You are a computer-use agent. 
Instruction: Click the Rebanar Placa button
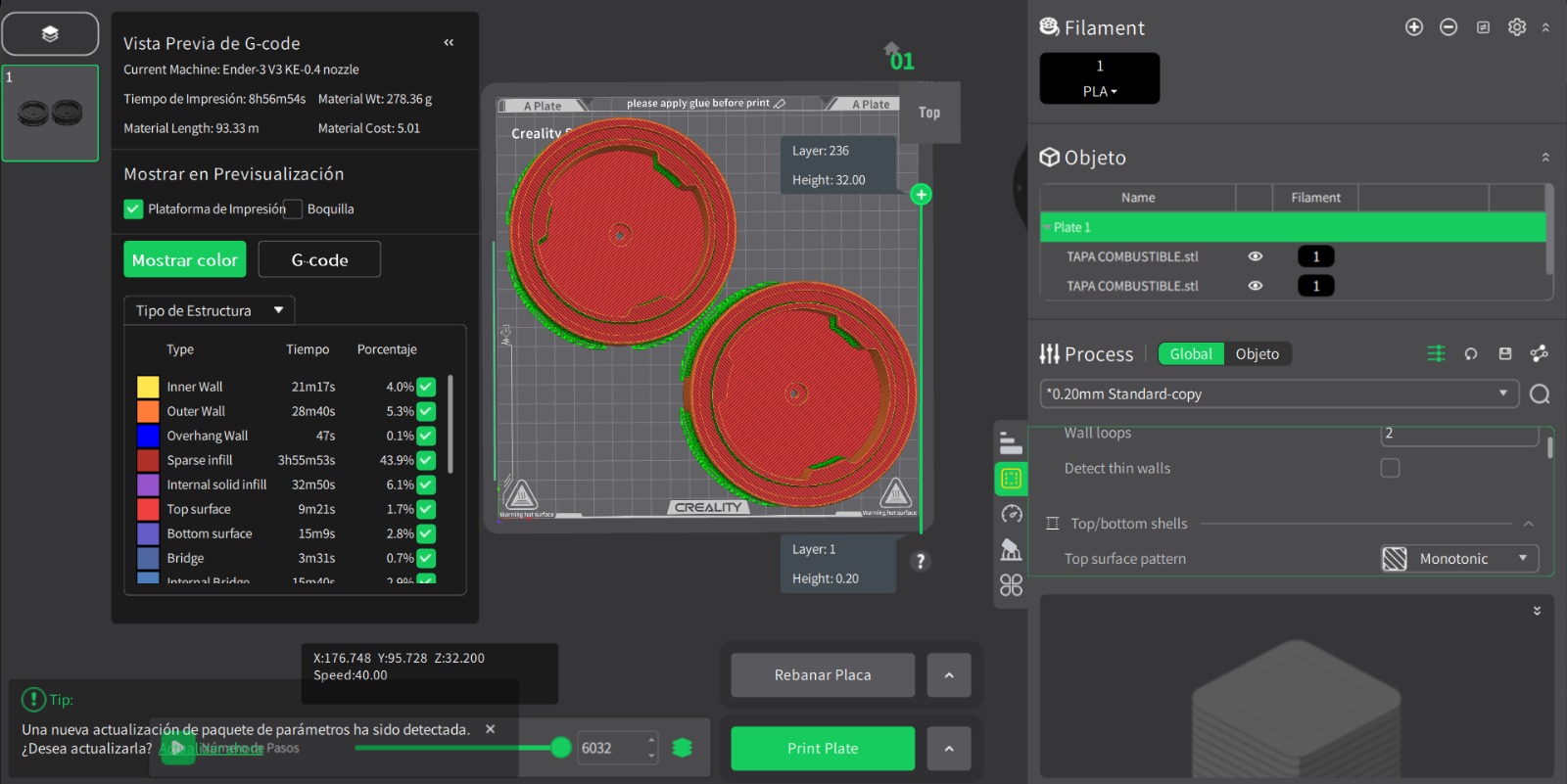(823, 675)
